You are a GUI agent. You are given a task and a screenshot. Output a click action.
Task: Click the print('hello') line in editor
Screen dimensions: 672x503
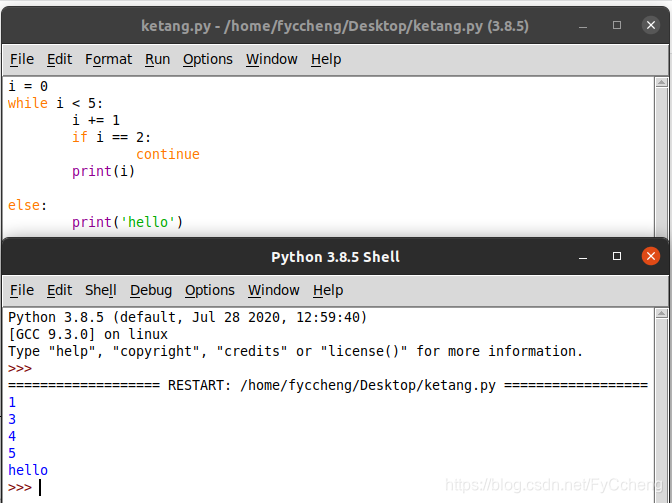coord(127,222)
